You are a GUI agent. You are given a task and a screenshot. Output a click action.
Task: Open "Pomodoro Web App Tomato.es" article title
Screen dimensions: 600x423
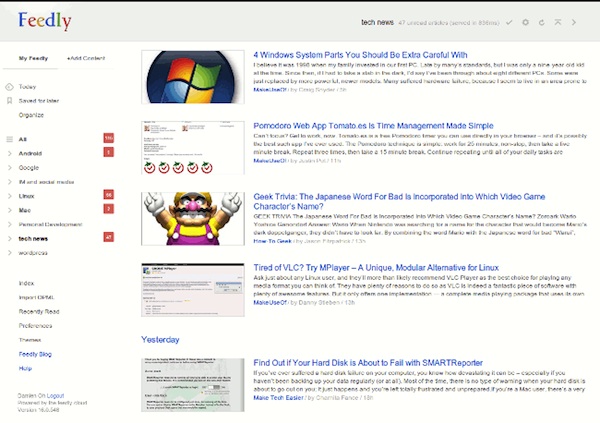point(373,126)
